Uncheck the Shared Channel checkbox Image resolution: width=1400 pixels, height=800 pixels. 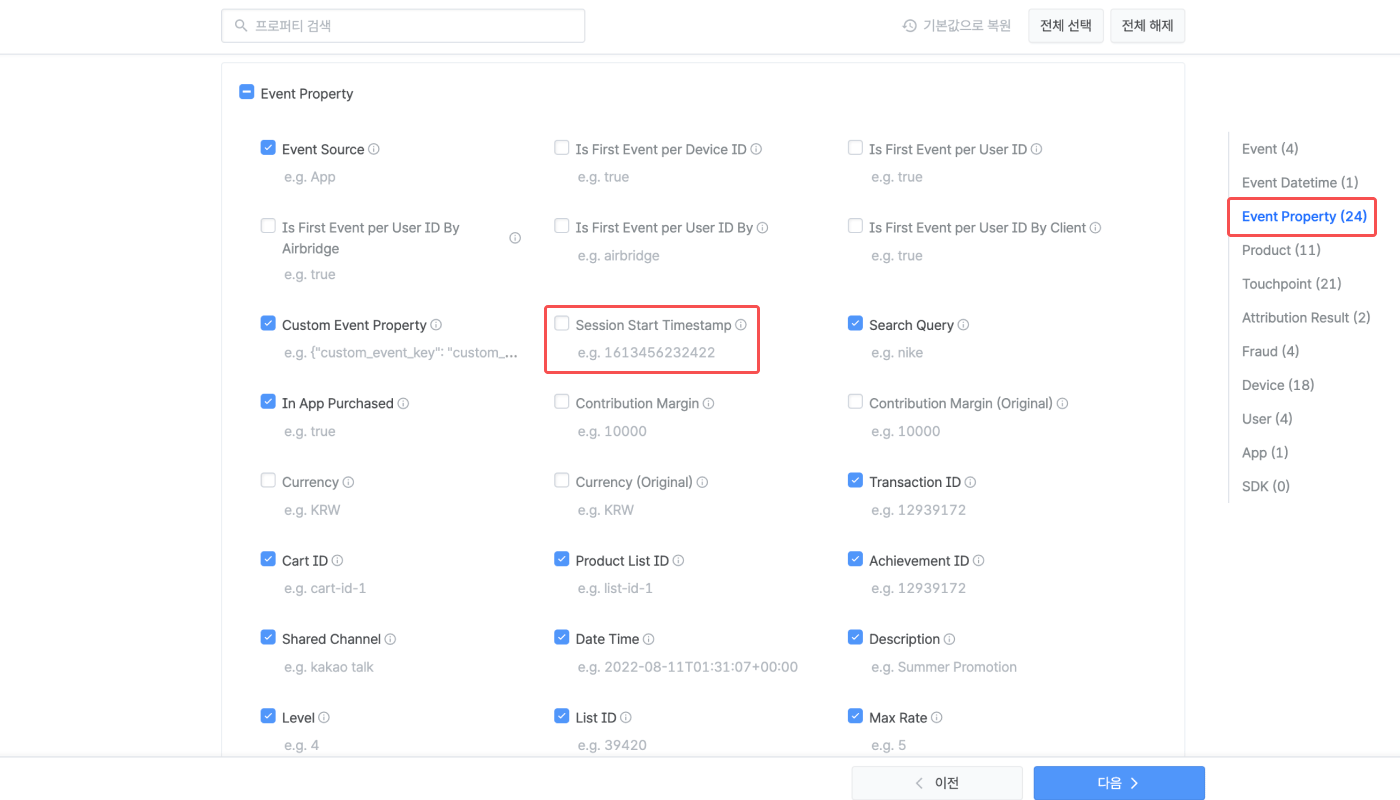coord(268,638)
